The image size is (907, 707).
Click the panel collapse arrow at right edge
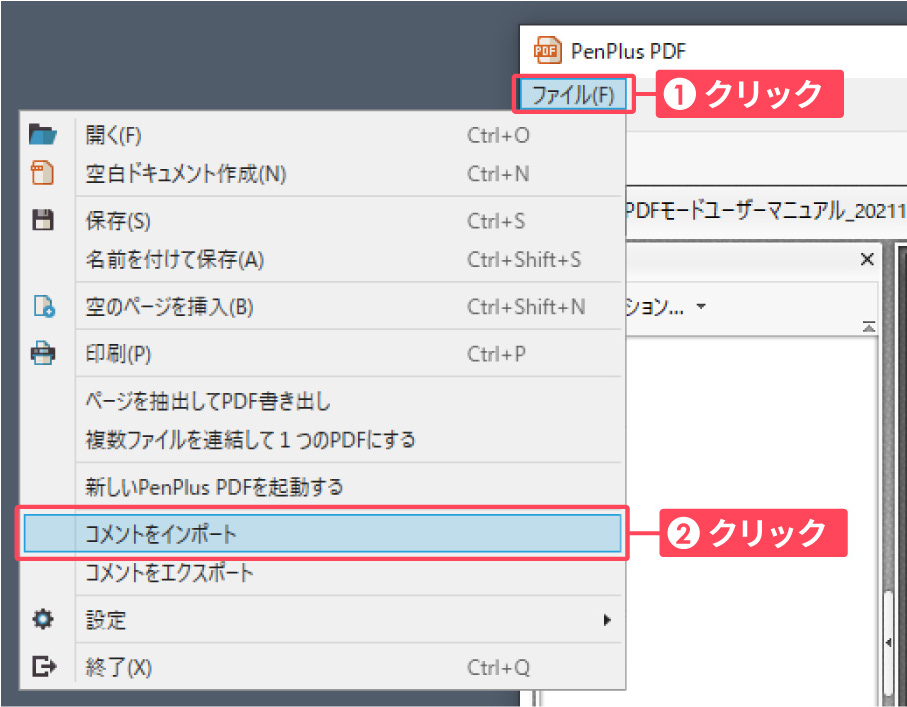point(889,642)
